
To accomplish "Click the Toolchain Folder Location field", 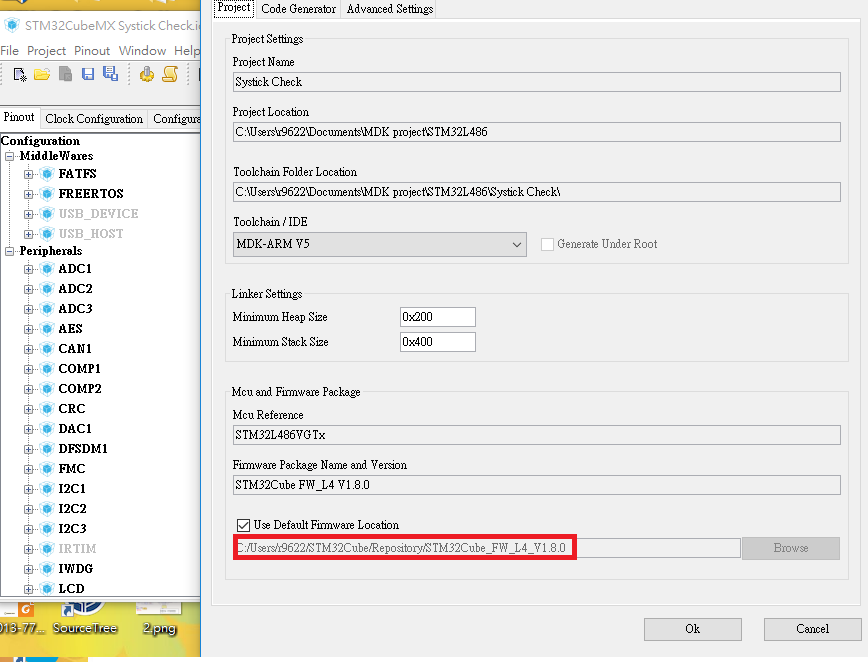I will 536,192.
